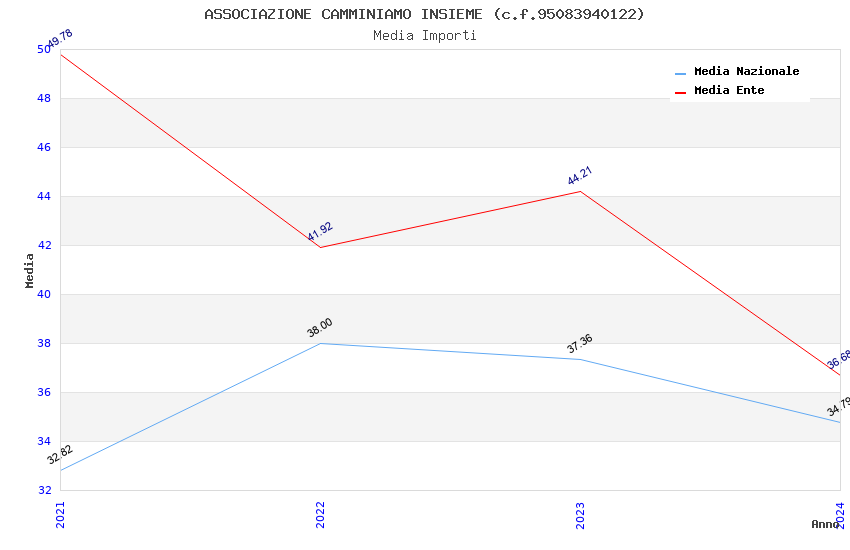
Task: Click the 32.82 data label
Action: (60, 455)
